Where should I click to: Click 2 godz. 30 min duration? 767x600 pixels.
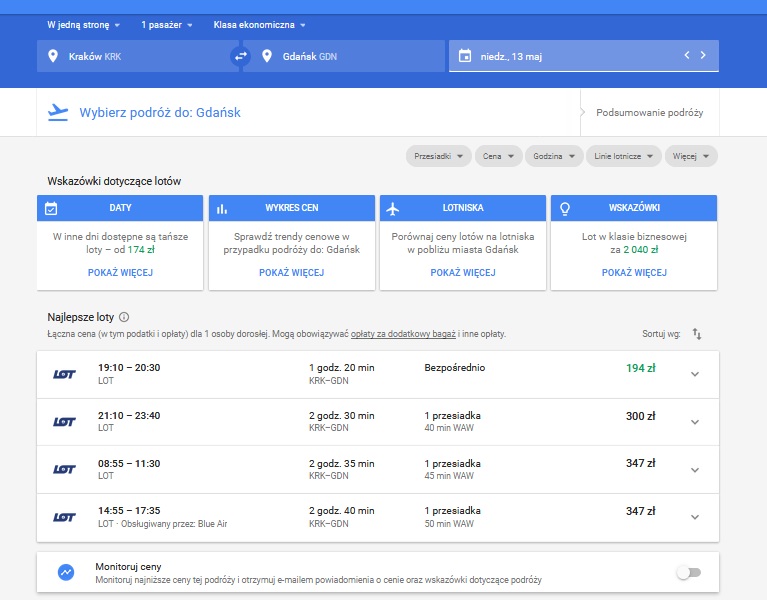341,416
